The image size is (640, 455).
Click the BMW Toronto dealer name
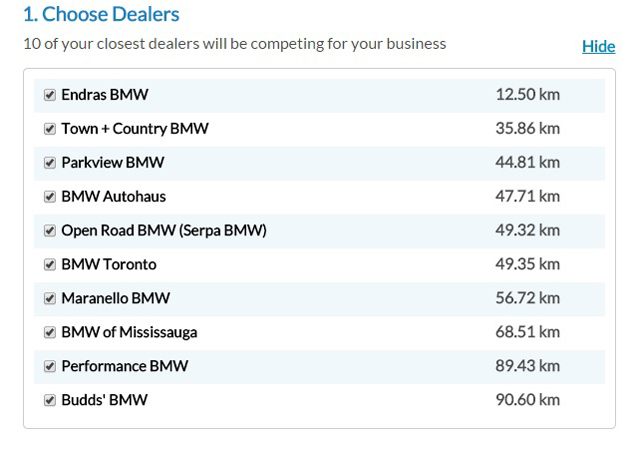coord(109,264)
